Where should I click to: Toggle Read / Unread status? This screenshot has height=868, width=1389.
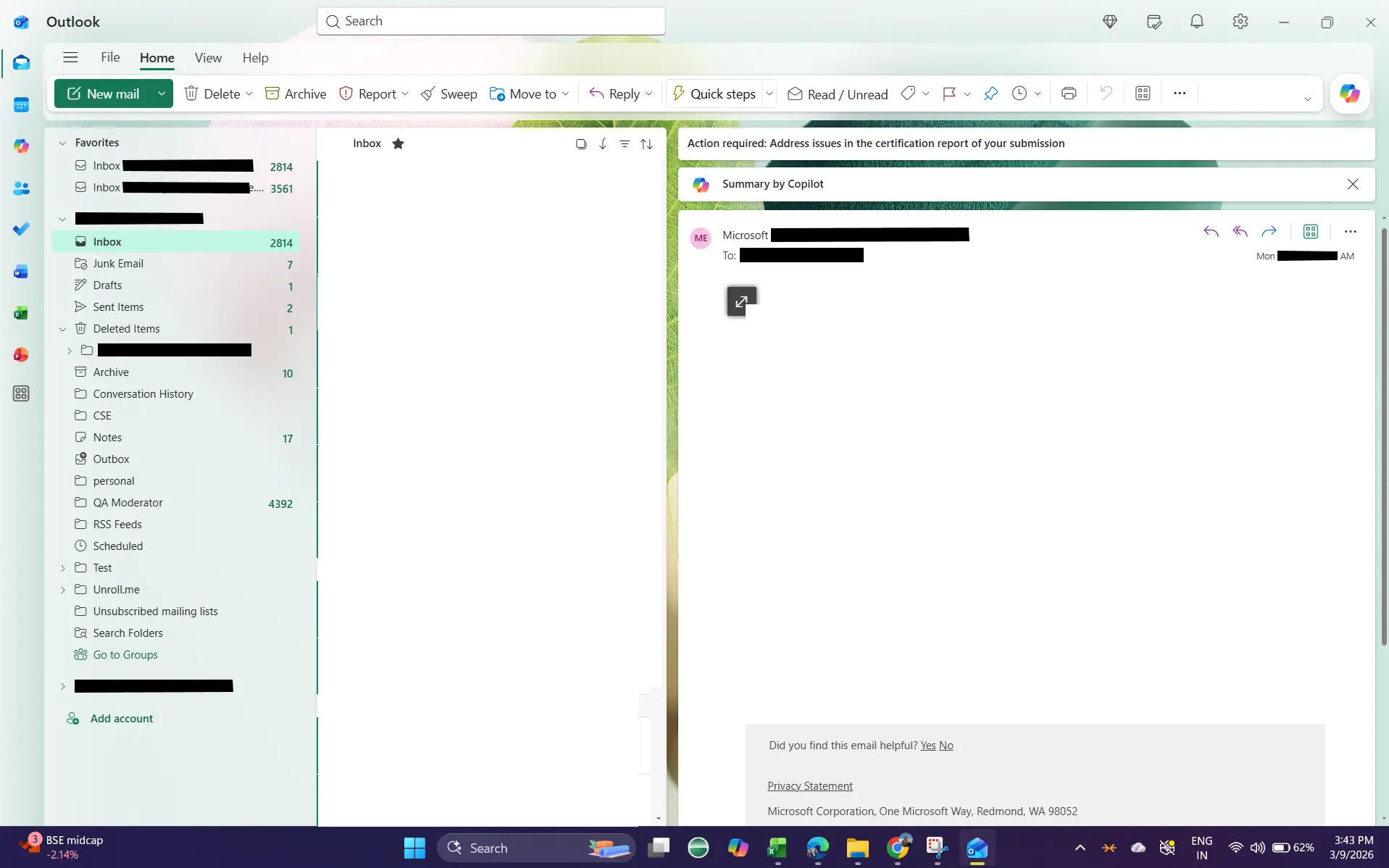(x=838, y=94)
